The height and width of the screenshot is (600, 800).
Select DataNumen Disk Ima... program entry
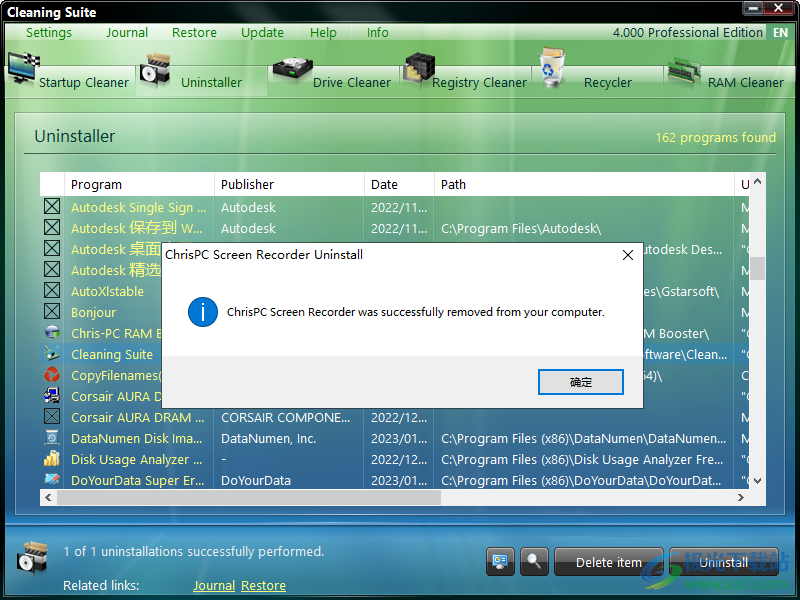coord(137,438)
